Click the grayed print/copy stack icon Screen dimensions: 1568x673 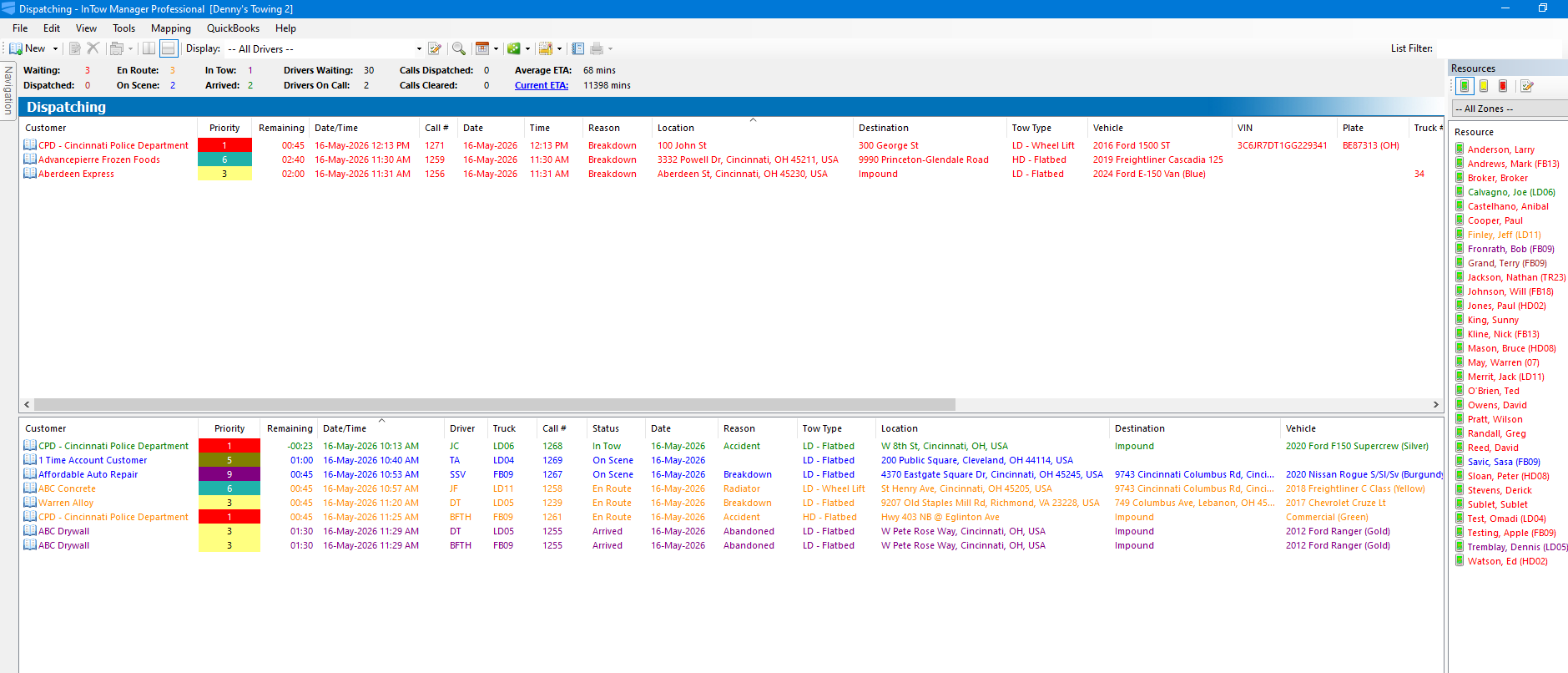tap(117, 48)
